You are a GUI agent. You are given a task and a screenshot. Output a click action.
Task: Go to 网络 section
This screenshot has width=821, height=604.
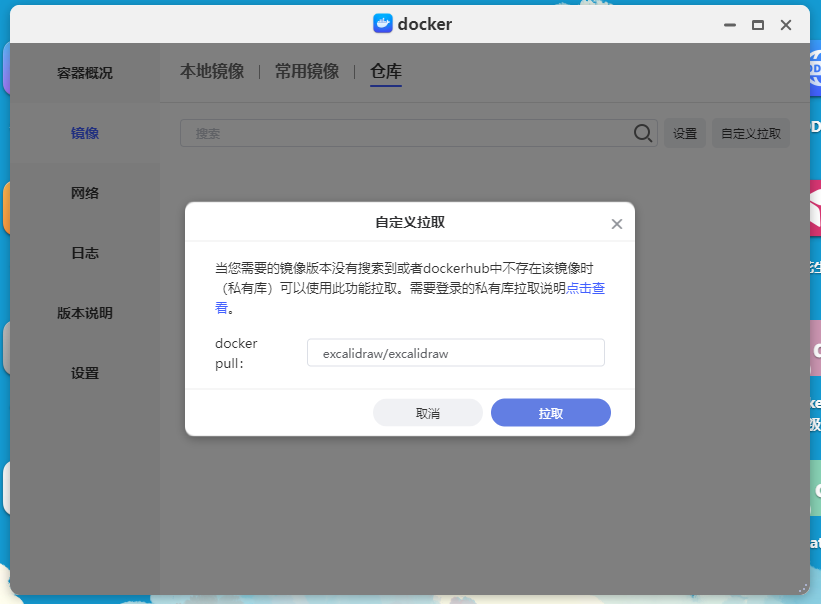85,193
